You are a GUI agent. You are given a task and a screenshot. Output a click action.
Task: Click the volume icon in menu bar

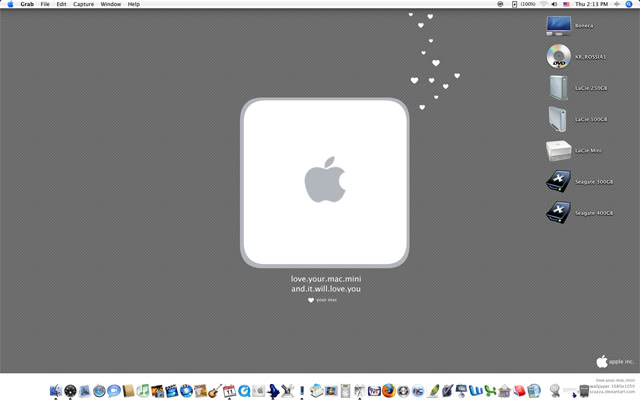tap(554, 4)
